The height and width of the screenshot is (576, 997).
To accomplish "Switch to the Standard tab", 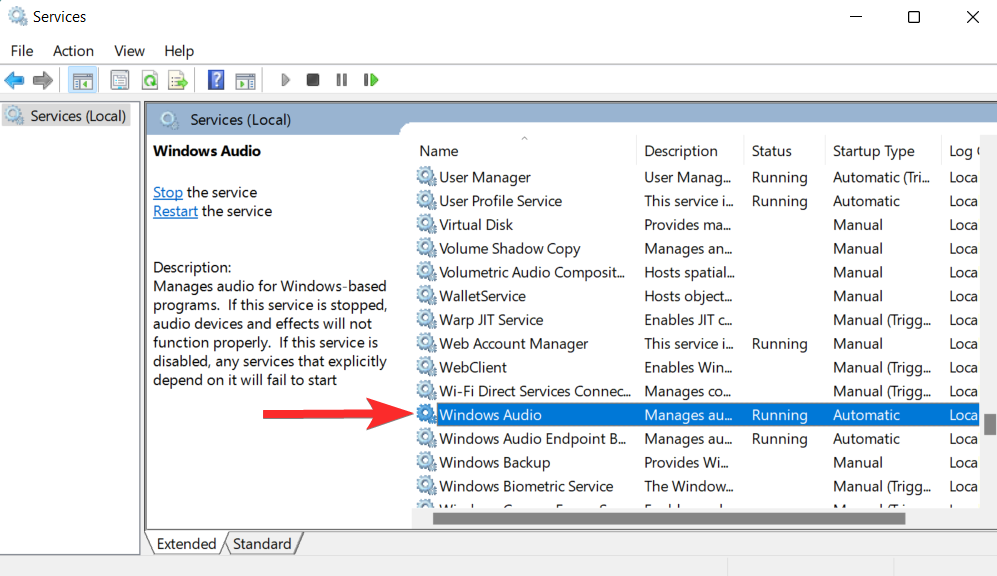I will tap(261, 543).
